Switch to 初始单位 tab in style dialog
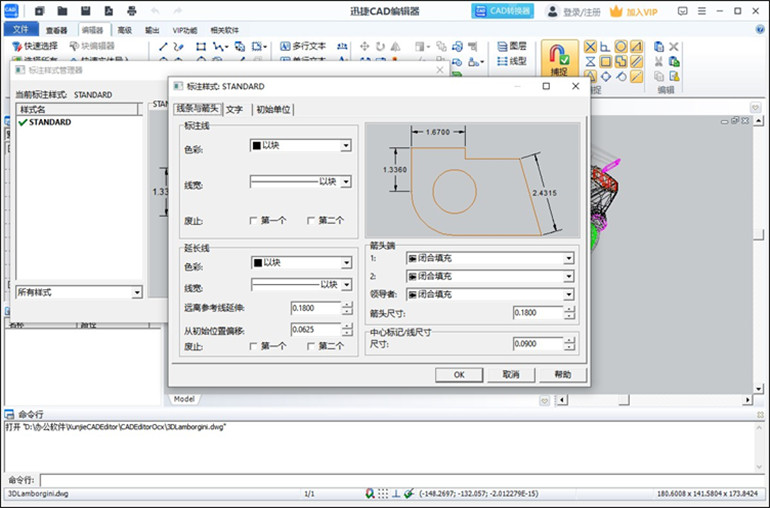This screenshot has width=770, height=508. [x=273, y=110]
